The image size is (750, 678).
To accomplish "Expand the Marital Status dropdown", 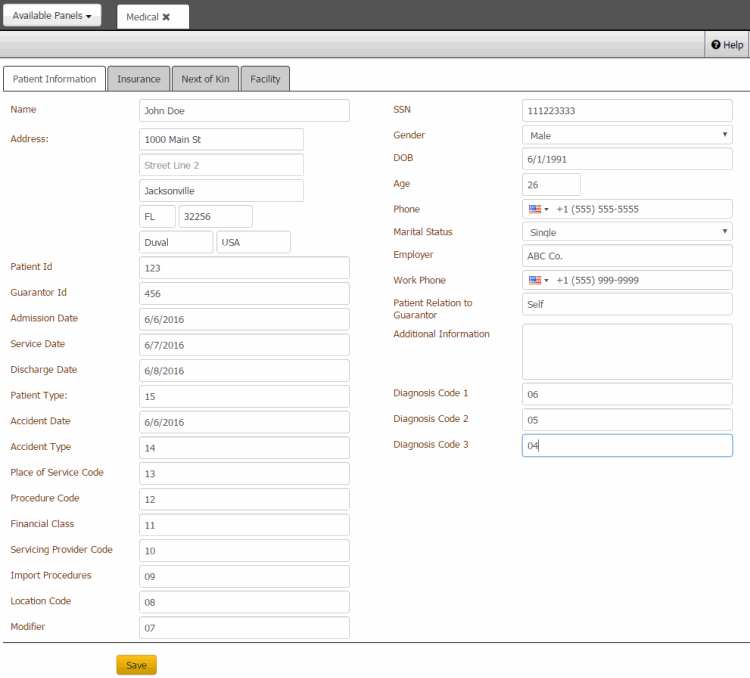I will 626,232.
